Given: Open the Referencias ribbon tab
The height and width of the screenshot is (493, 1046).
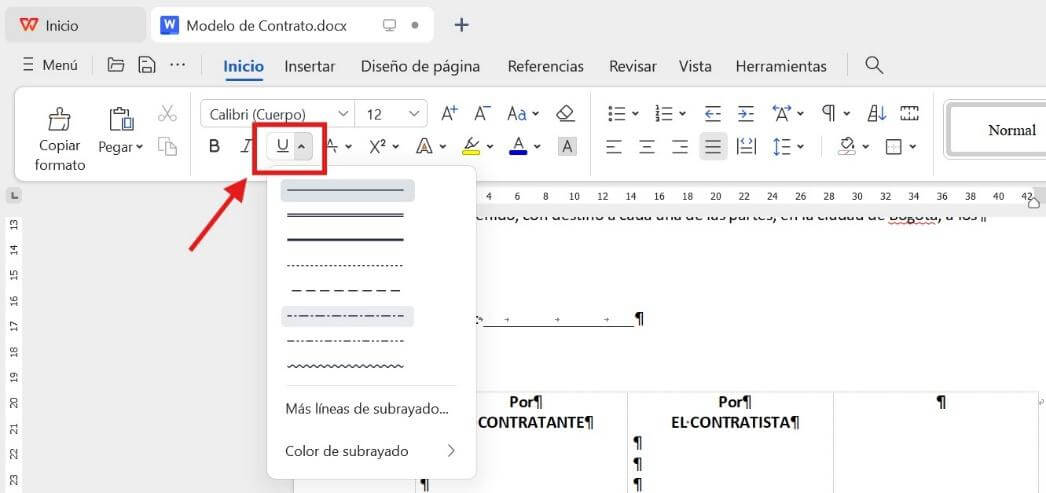Looking at the screenshot, I should (x=546, y=66).
